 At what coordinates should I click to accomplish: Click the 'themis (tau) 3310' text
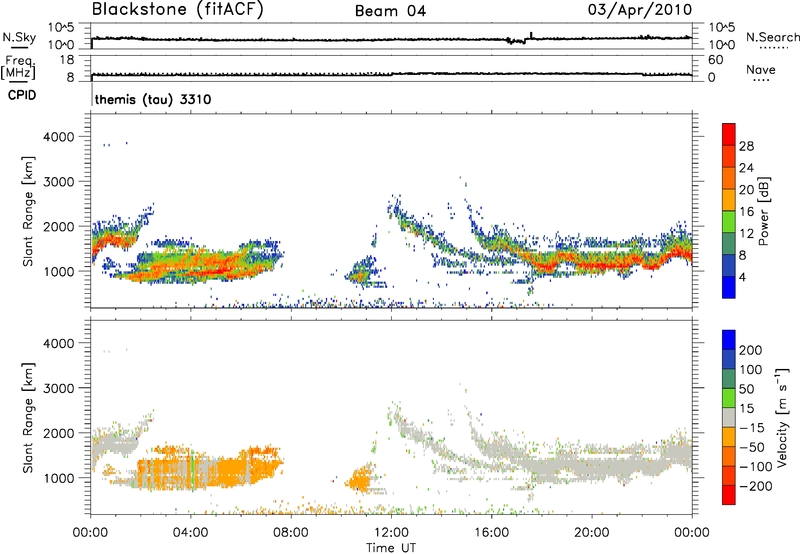153,99
